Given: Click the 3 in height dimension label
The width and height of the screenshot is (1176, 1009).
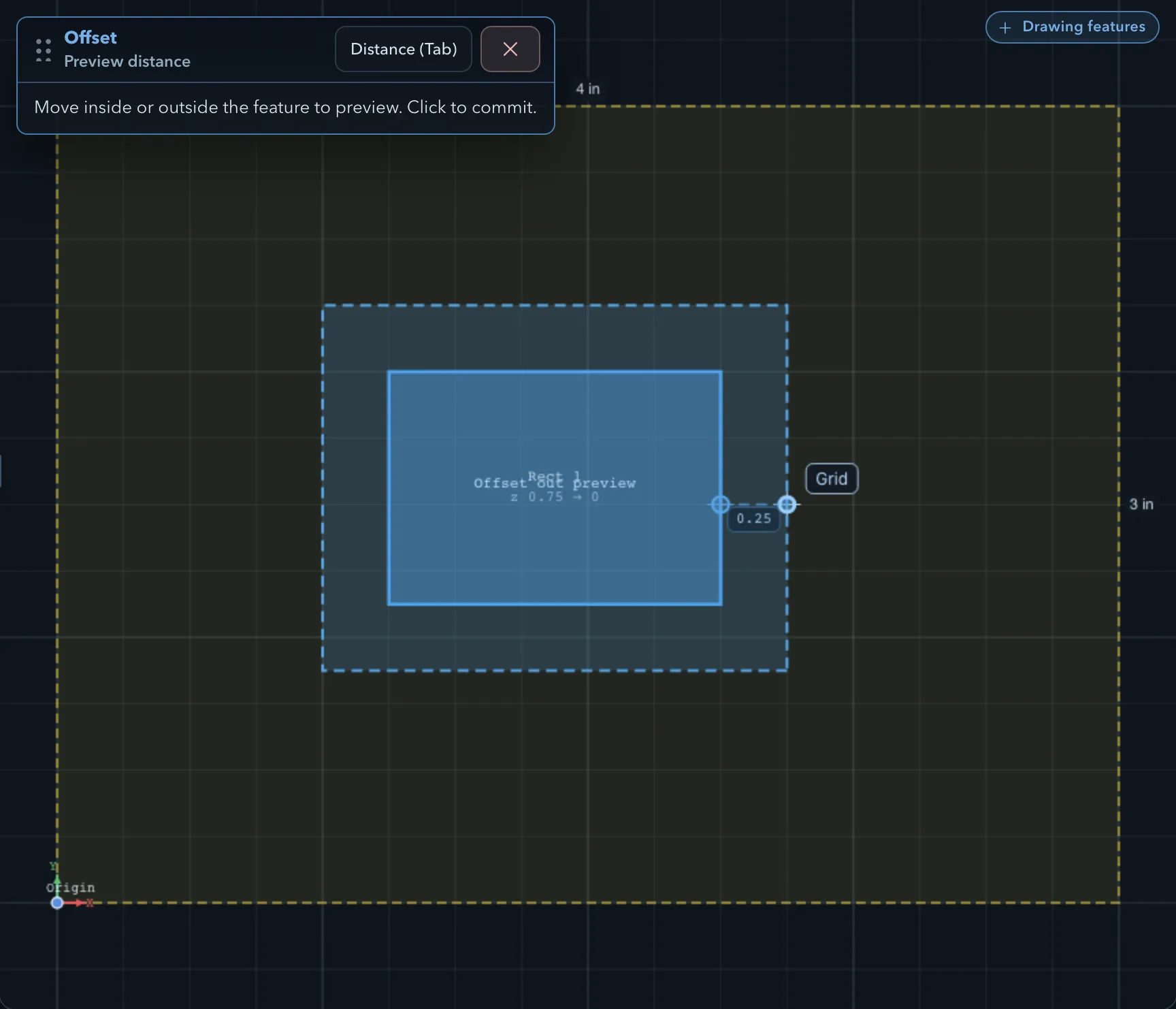Looking at the screenshot, I should pyautogui.click(x=1141, y=504).
